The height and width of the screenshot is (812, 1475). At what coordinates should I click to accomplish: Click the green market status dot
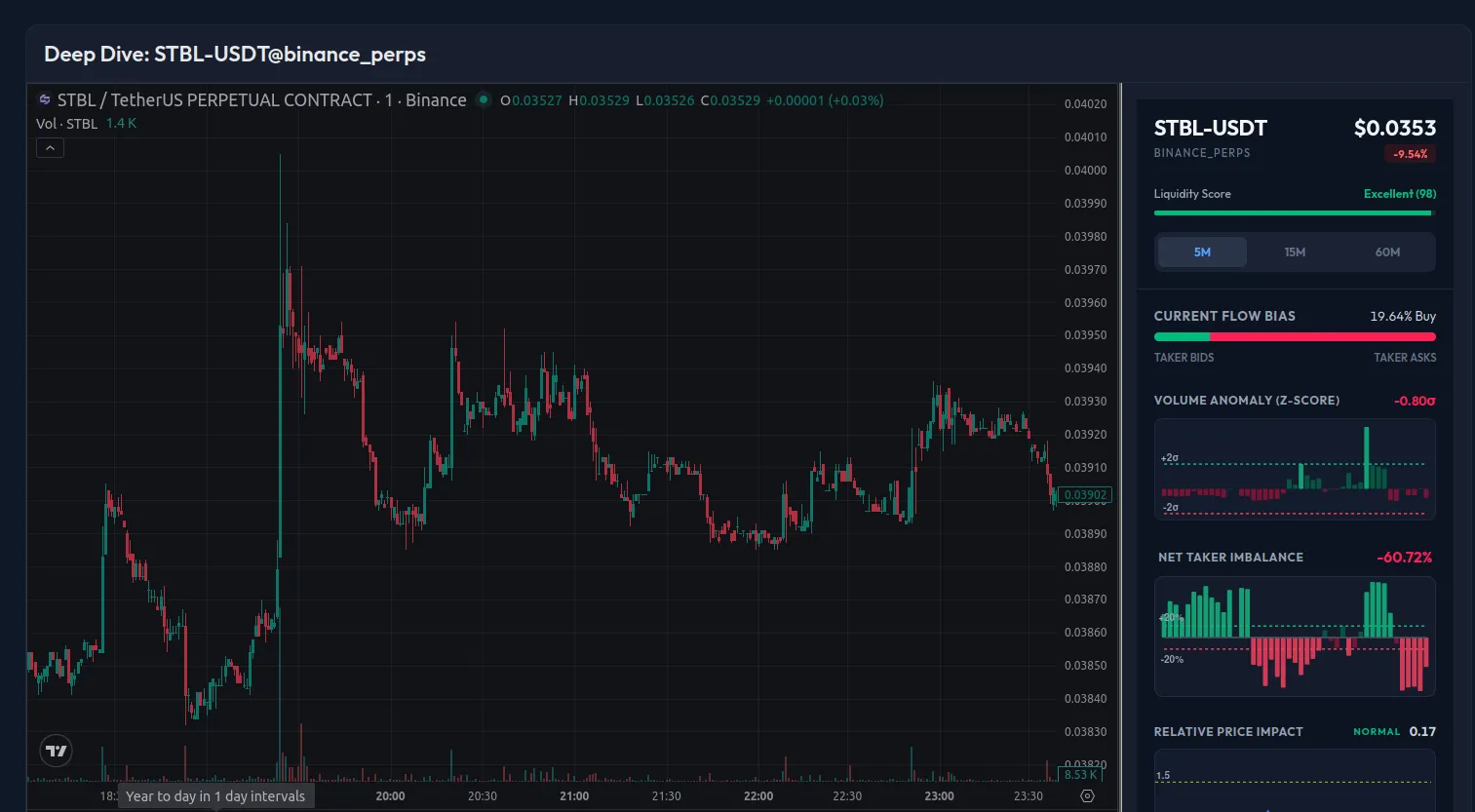point(484,98)
